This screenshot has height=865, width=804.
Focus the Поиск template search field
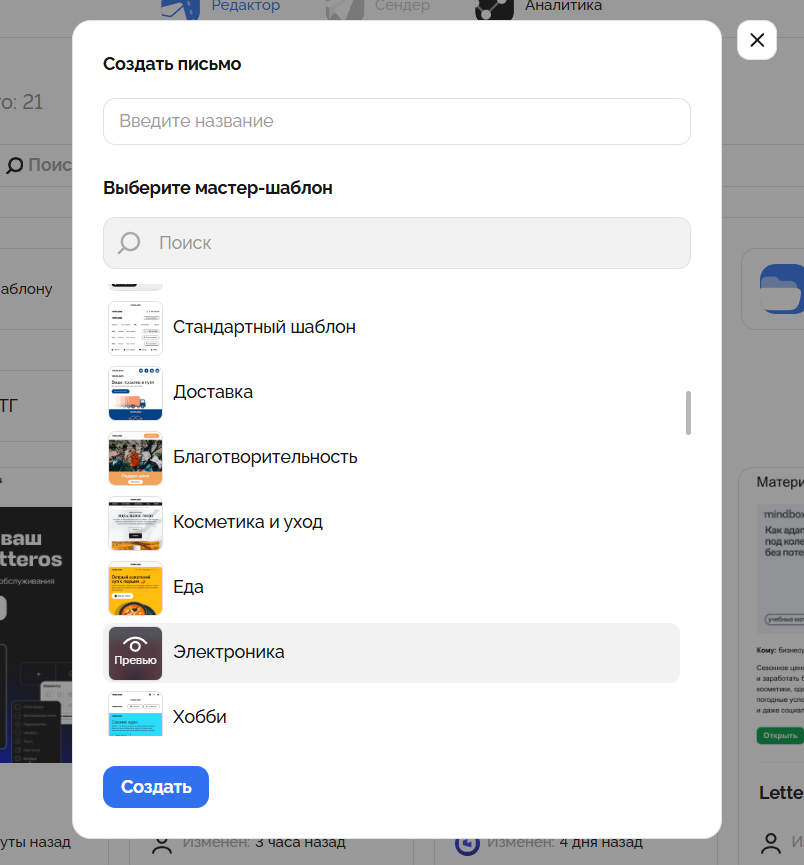click(420, 243)
